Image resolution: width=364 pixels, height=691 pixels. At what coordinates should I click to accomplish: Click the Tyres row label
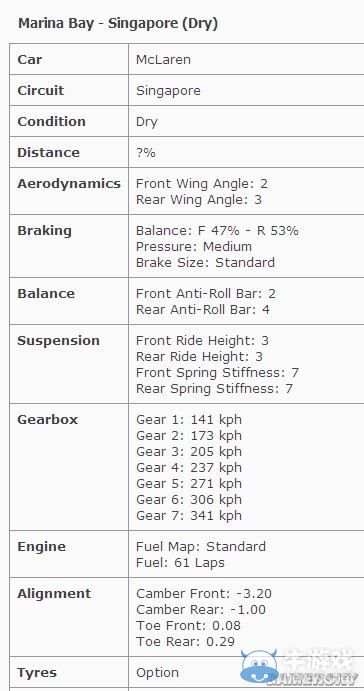pyautogui.click(x=37, y=672)
